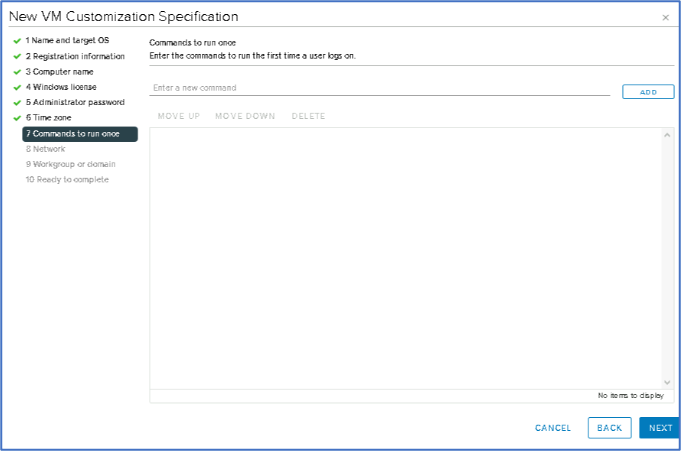Jump to the Computer name step

click(x=62, y=71)
